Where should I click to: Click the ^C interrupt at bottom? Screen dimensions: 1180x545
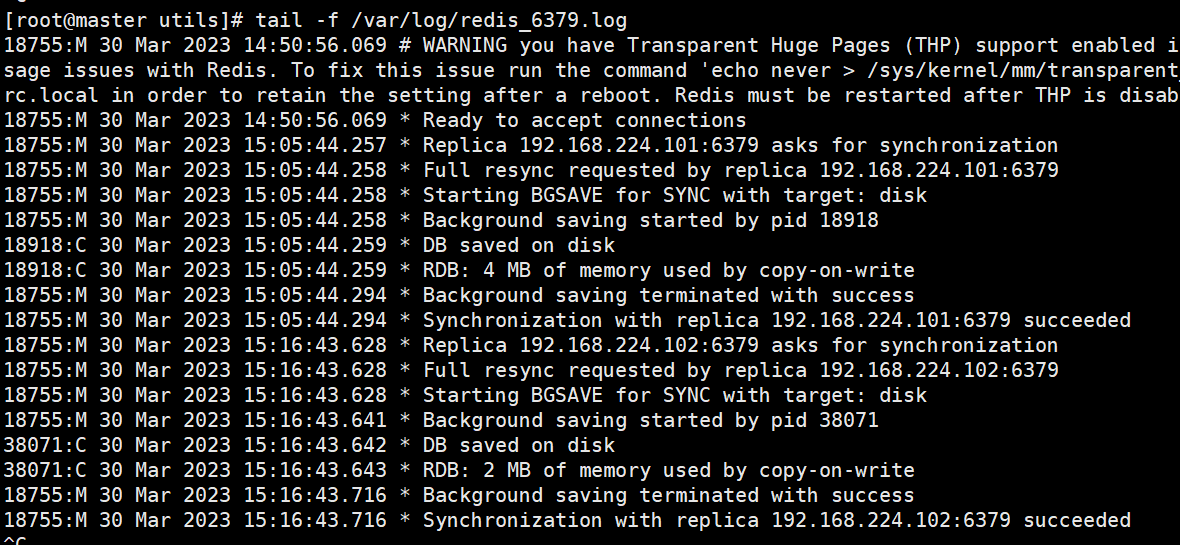click(x=14, y=541)
